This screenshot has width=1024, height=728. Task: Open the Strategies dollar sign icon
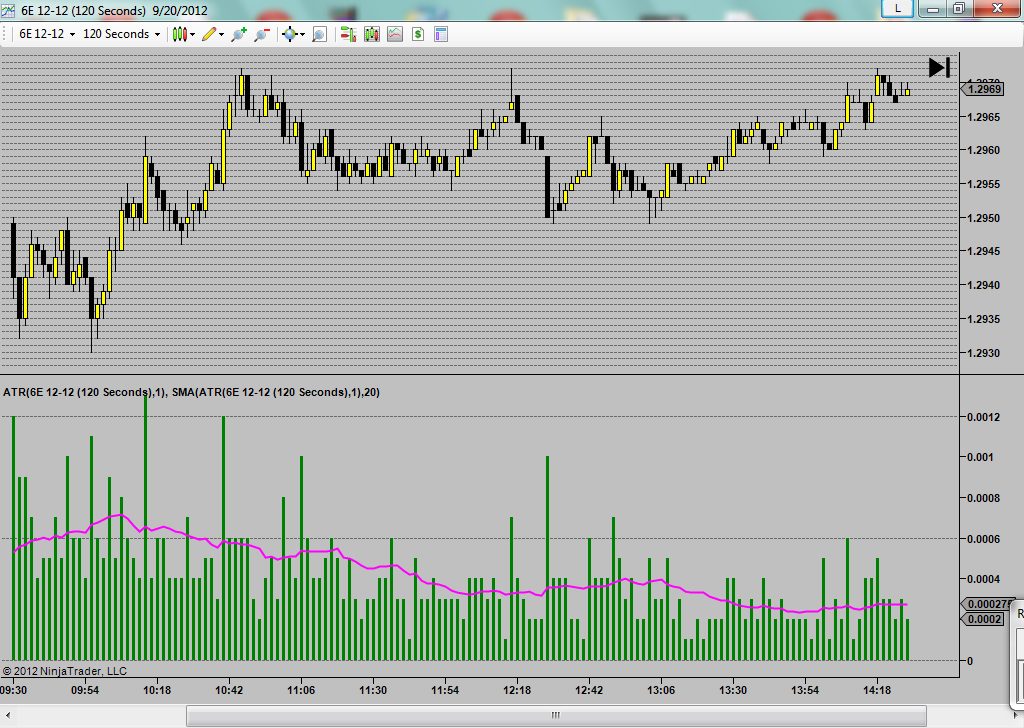coord(418,34)
